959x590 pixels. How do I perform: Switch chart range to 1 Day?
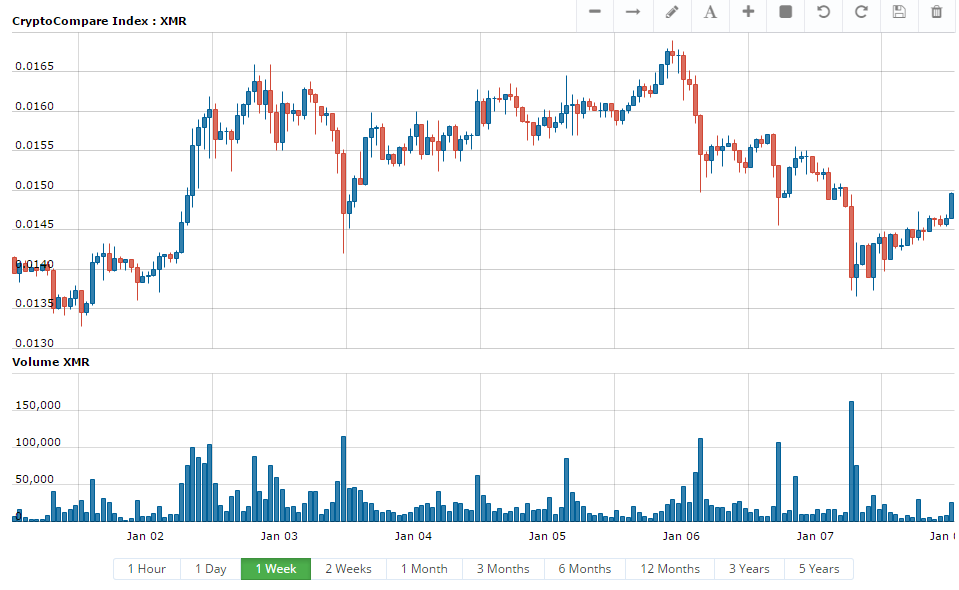(211, 569)
